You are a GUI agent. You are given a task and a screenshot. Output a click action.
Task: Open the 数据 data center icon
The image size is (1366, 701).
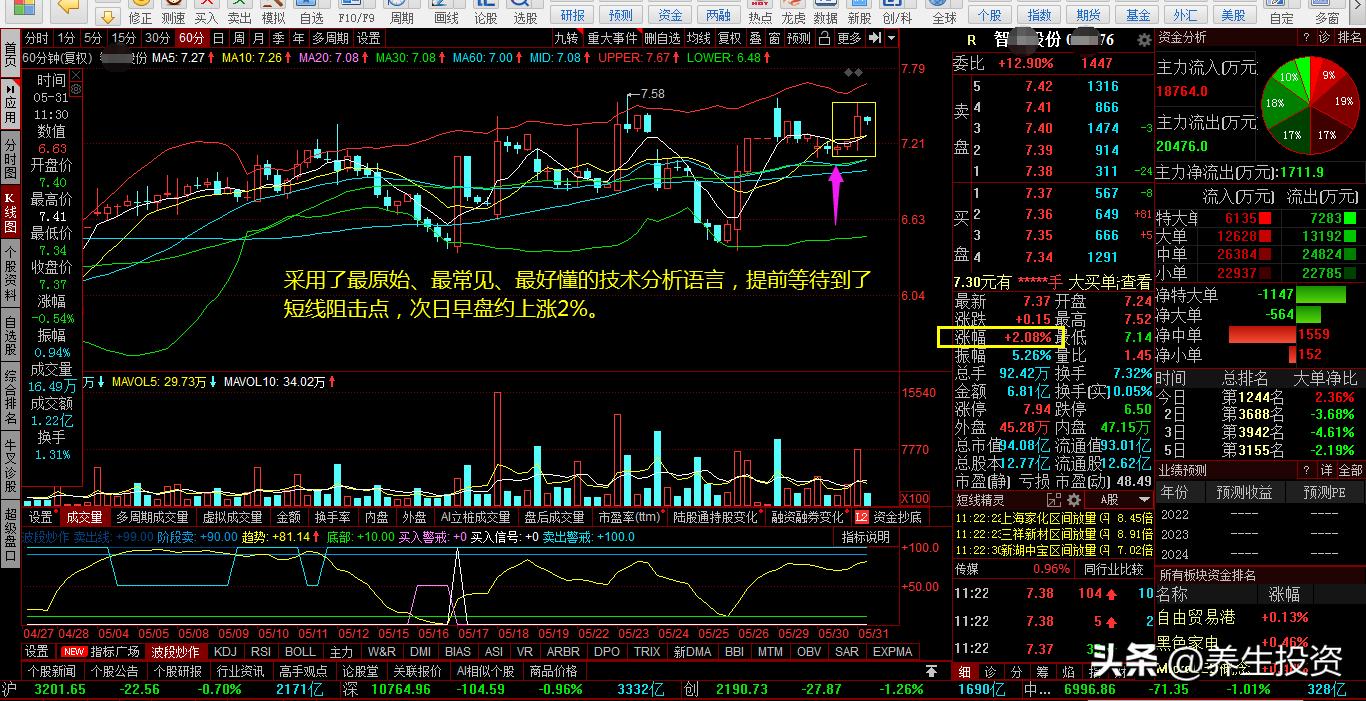tap(825, 12)
